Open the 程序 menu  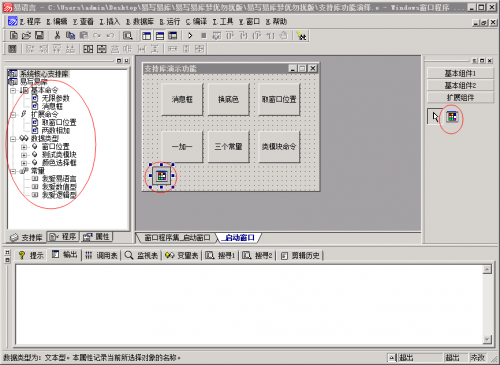click(30, 22)
